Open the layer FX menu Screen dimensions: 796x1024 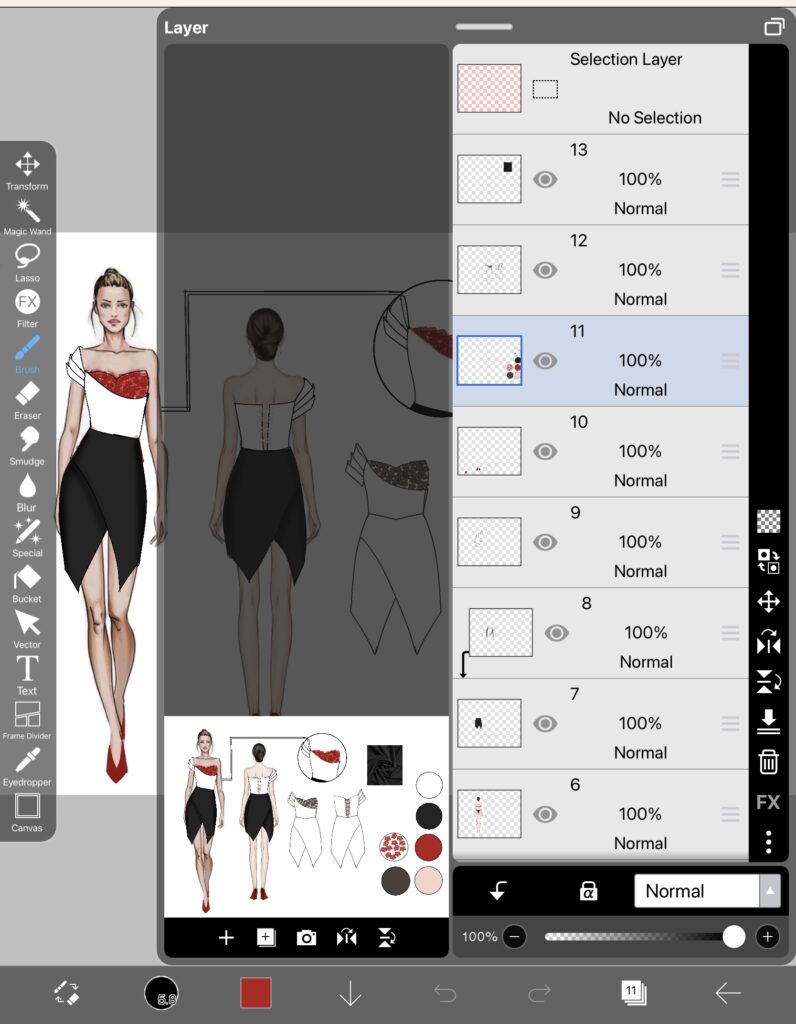click(768, 802)
